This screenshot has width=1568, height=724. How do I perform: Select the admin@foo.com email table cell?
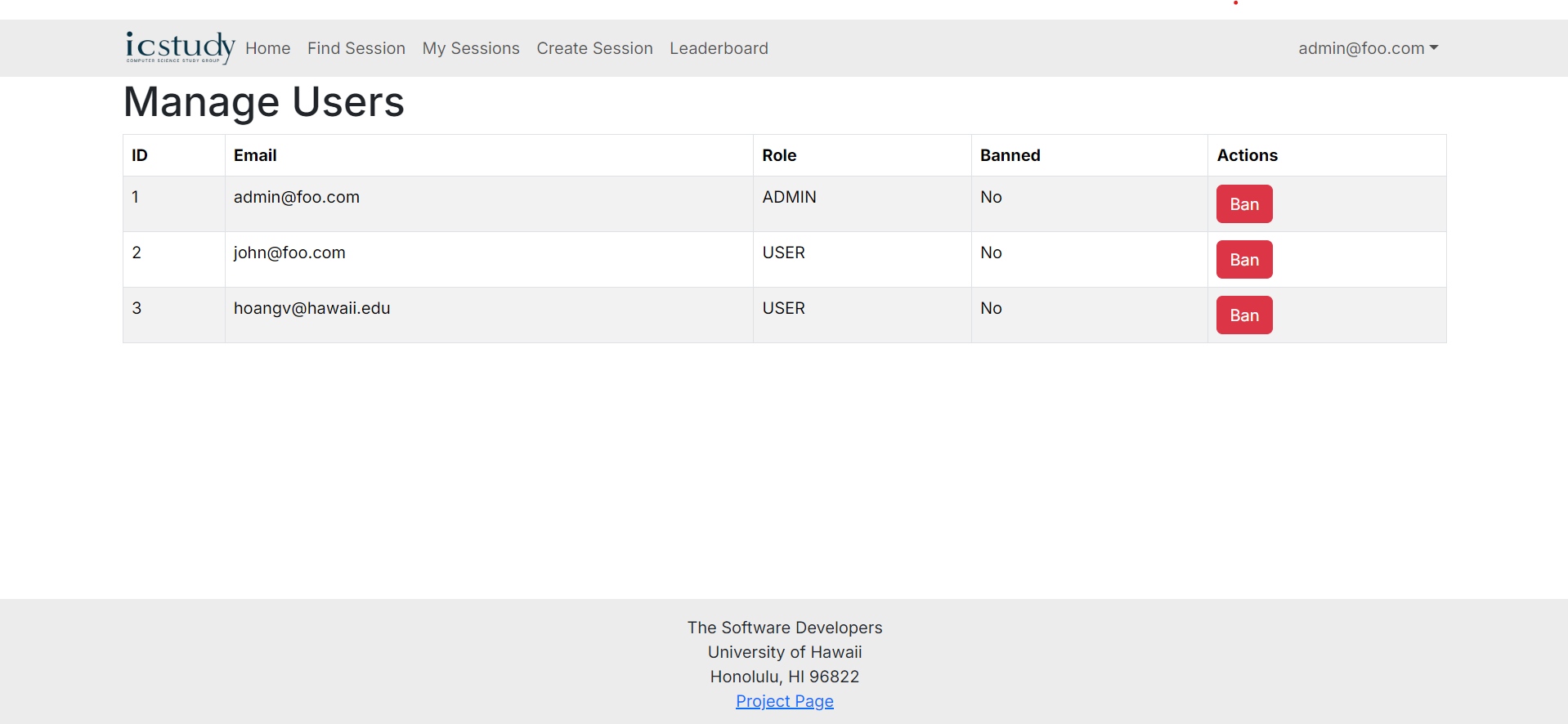point(296,197)
